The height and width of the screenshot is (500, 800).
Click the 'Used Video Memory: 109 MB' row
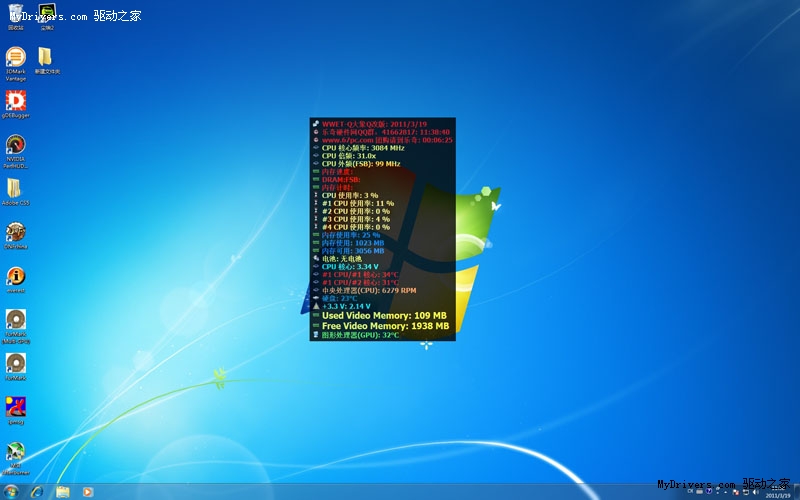click(x=383, y=316)
